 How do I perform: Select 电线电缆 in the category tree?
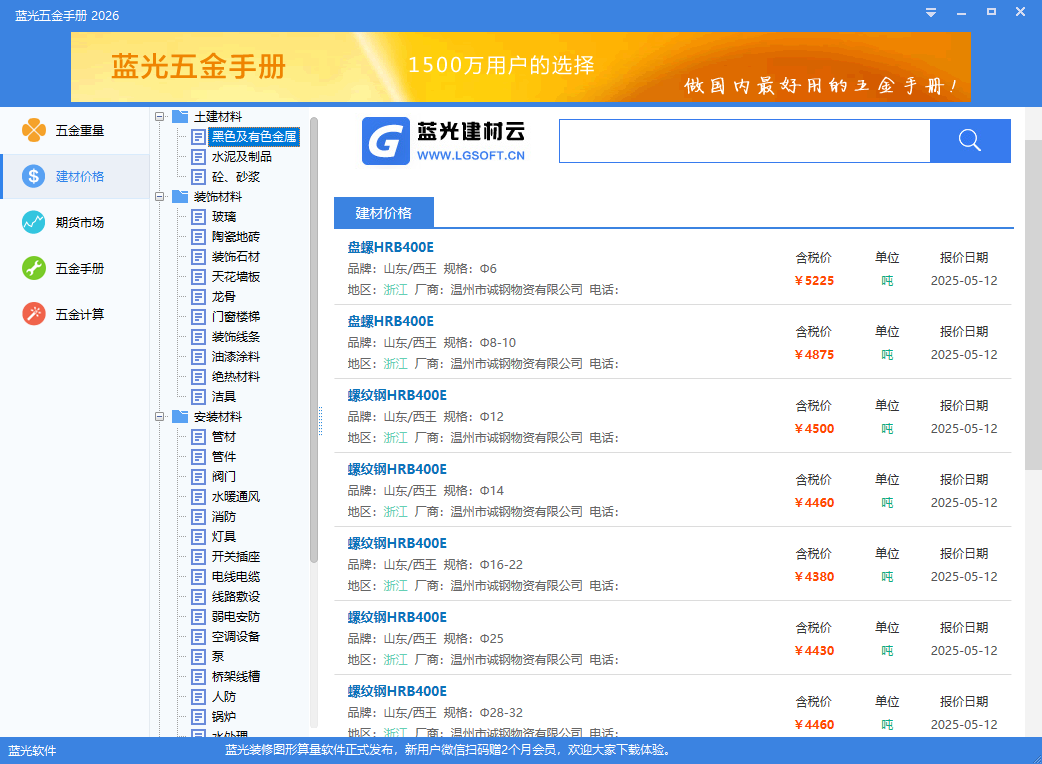236,577
